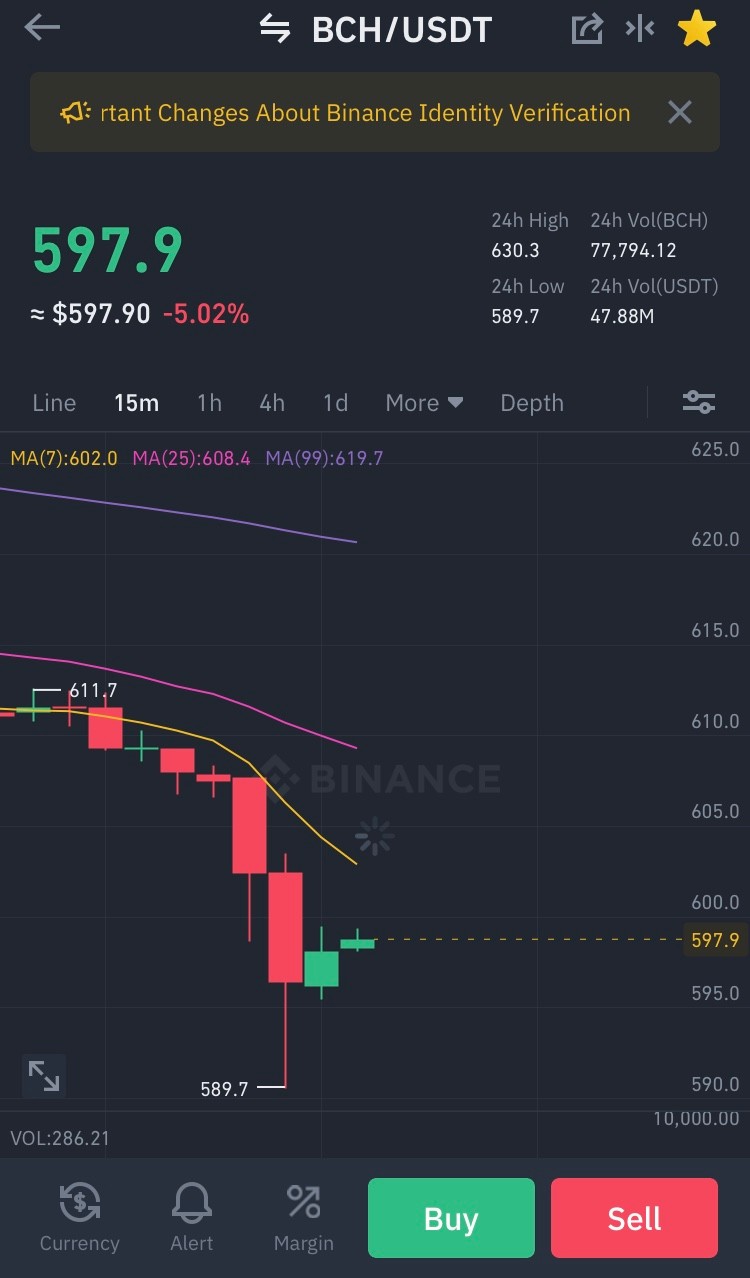The width and height of the screenshot is (750, 1278).
Task: Tap the 597.9 current price marker
Action: 714,940
